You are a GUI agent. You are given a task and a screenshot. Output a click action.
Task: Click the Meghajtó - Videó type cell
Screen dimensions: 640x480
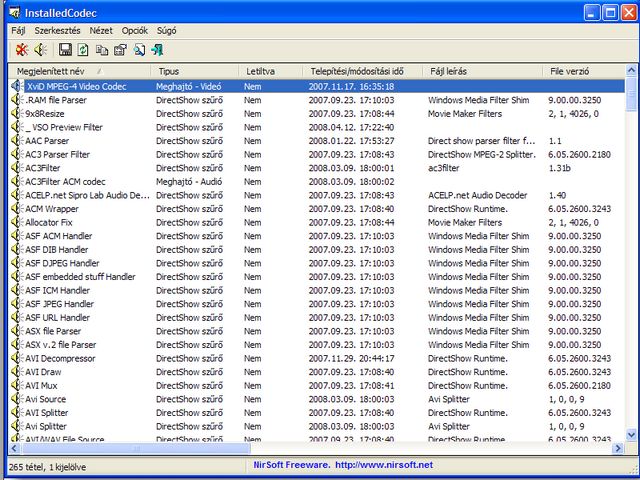[189, 86]
